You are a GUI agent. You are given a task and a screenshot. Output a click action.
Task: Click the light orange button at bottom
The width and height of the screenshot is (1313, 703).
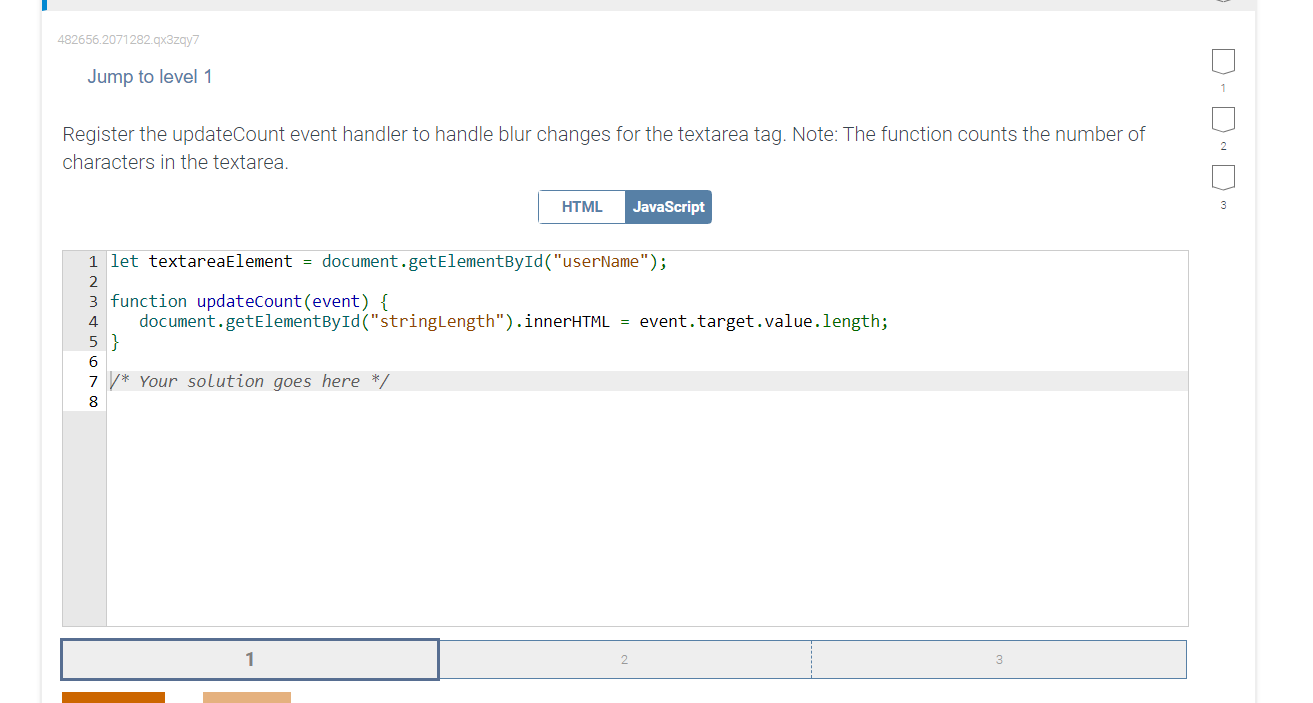tap(247, 698)
